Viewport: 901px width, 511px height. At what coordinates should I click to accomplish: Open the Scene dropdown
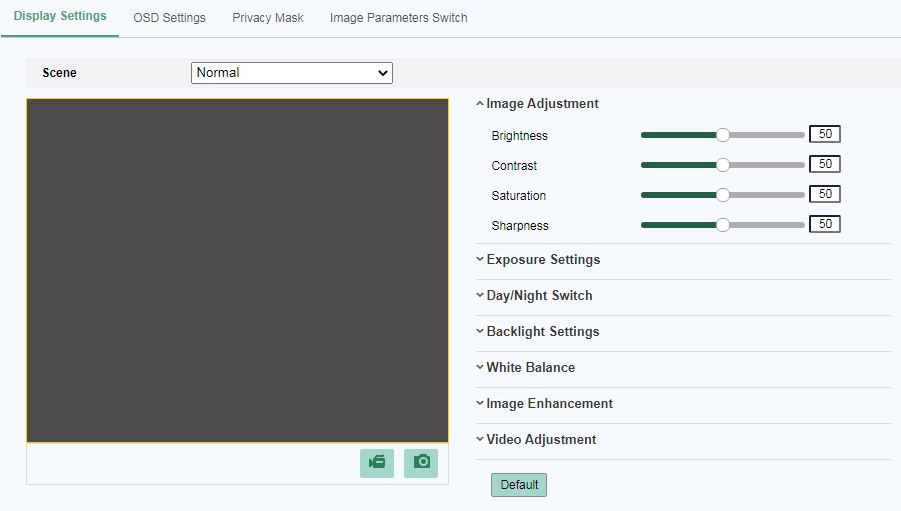[x=291, y=73]
